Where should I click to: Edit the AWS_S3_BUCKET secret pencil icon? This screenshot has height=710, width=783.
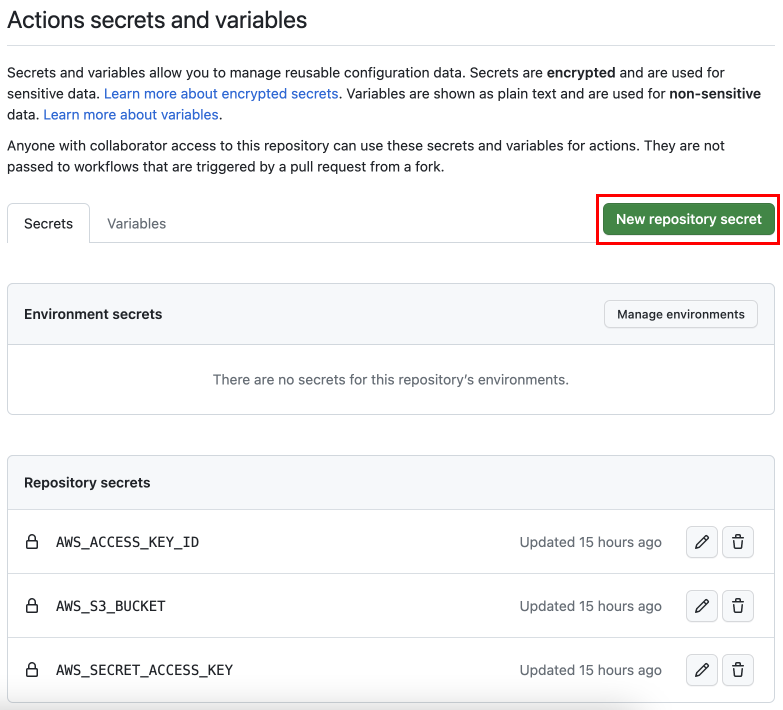pyautogui.click(x=702, y=606)
